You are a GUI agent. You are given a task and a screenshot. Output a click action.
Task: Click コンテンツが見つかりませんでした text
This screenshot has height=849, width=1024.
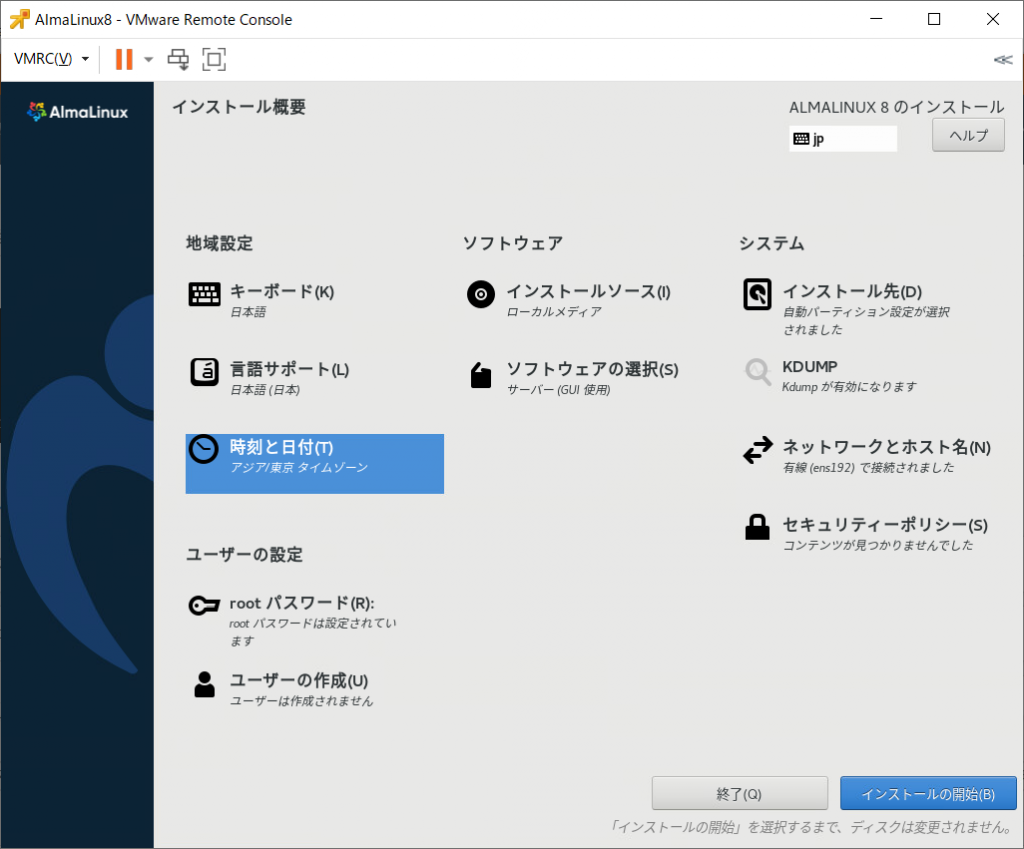coord(878,545)
